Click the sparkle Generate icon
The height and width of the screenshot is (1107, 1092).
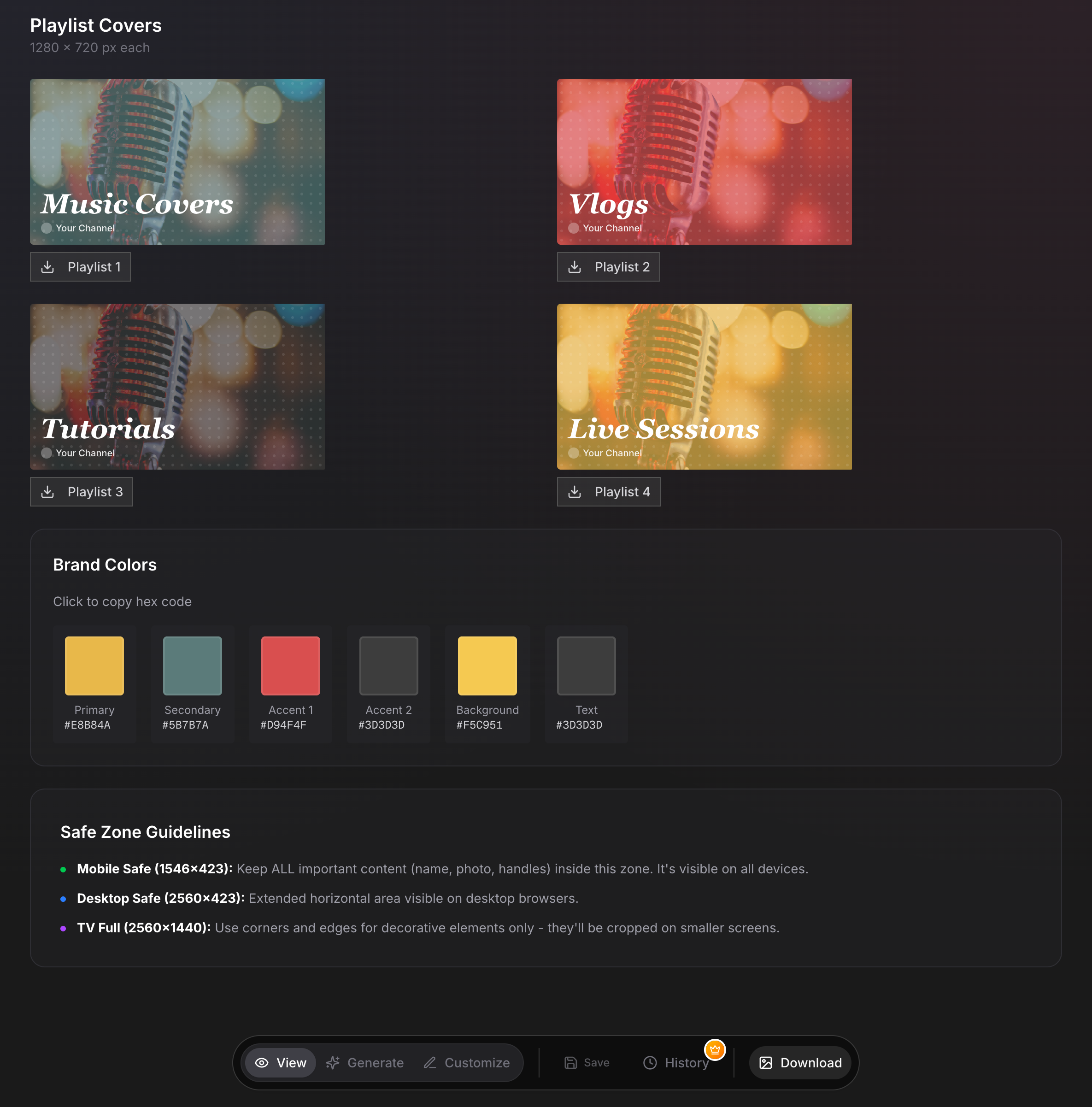(333, 1063)
